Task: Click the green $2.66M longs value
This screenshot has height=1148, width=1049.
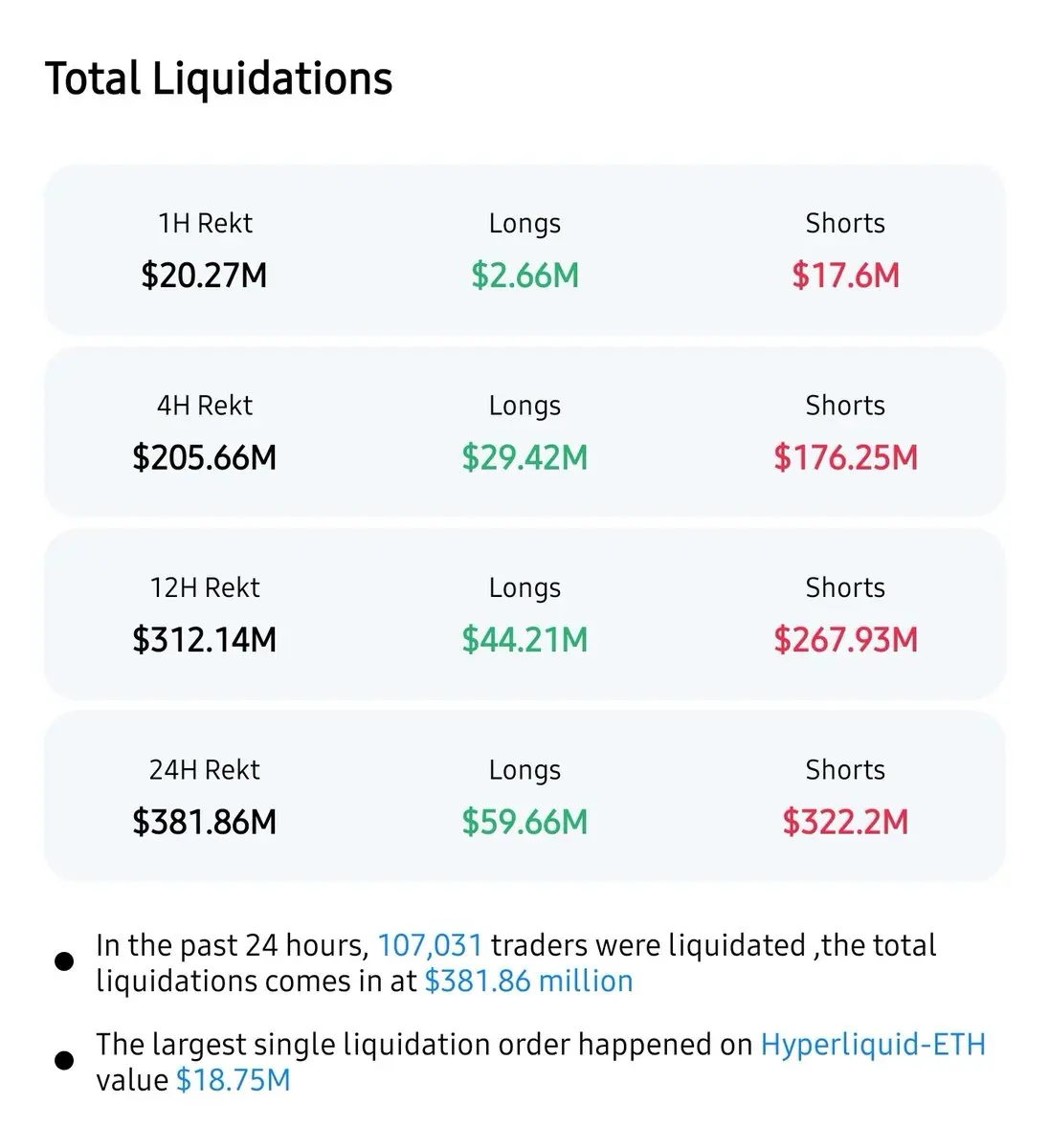Action: [524, 276]
